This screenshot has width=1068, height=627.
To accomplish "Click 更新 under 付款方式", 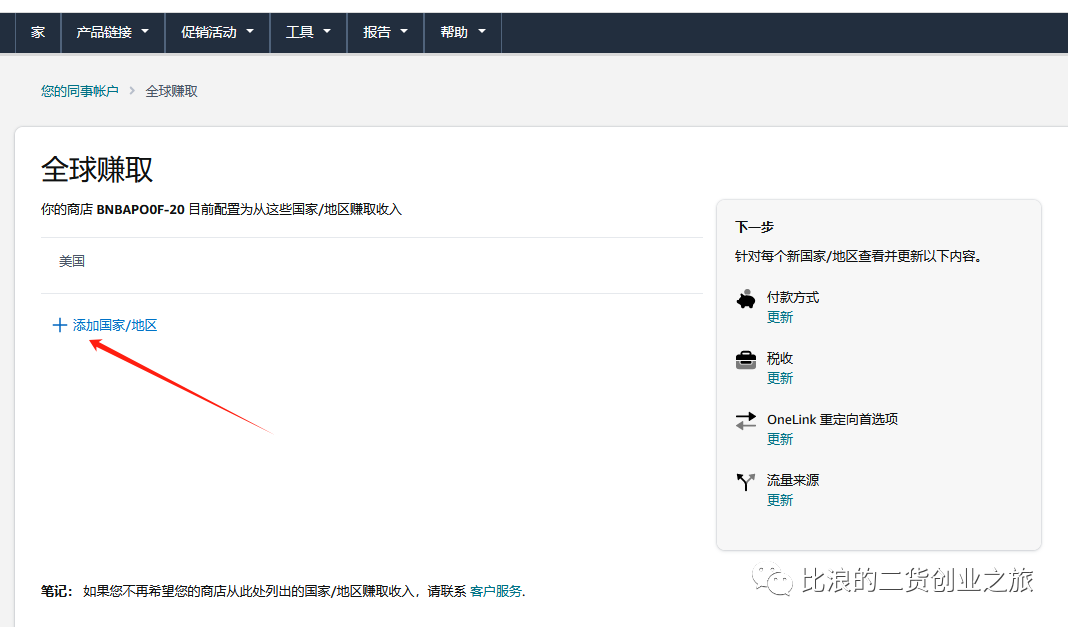I will (x=780, y=317).
